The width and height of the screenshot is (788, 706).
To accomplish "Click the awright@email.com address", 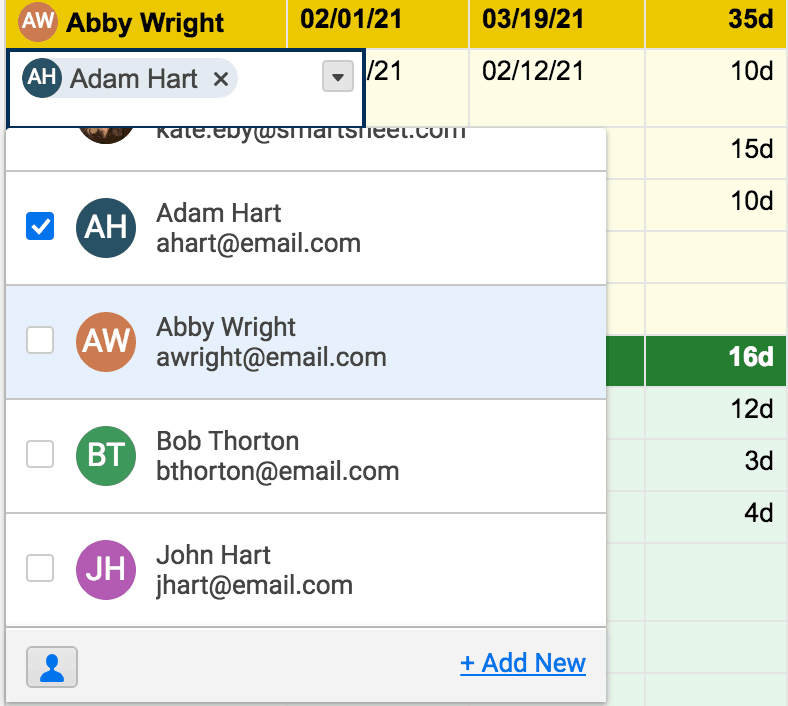I will coord(271,358).
